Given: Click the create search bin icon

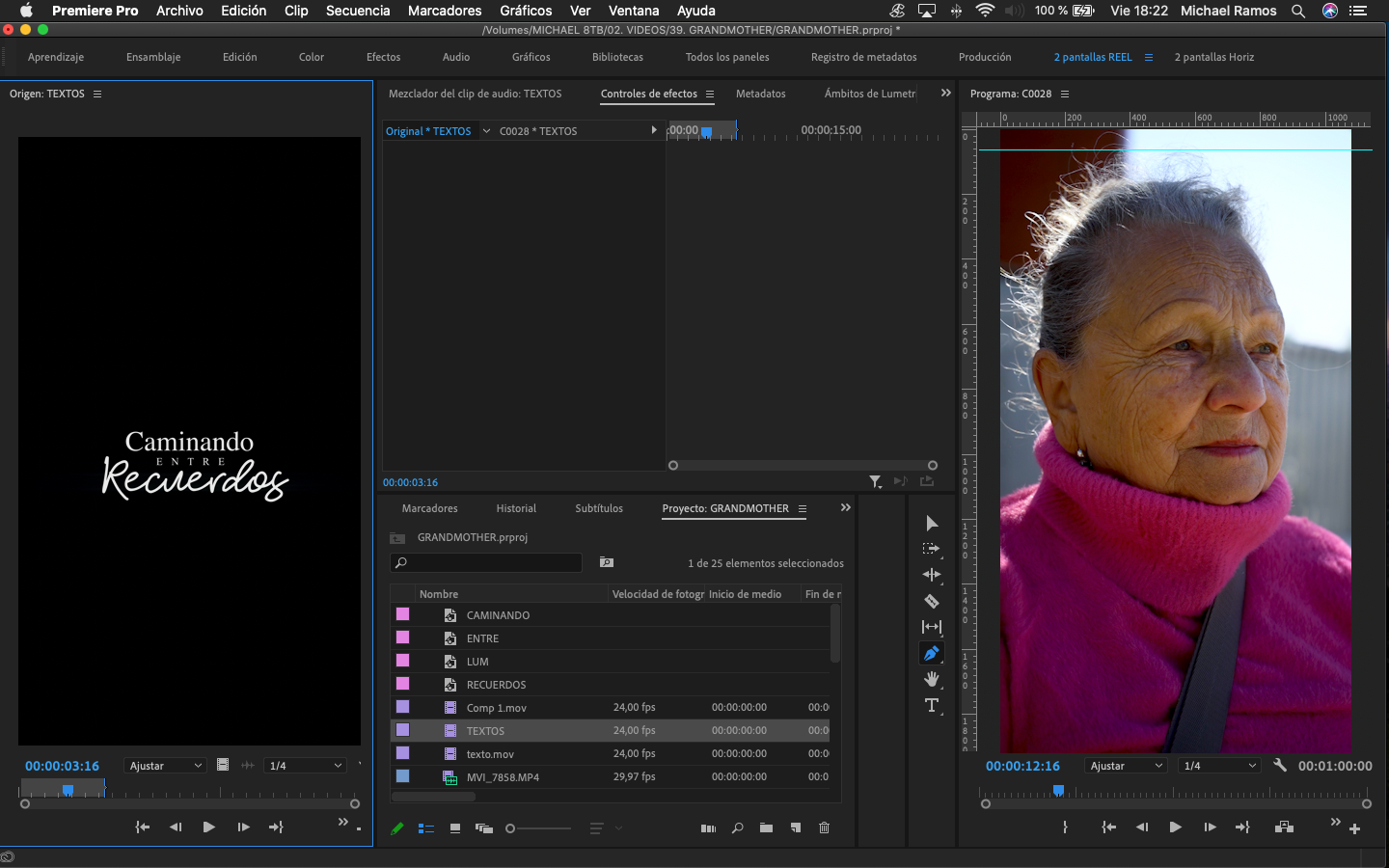Looking at the screenshot, I should tap(607, 562).
